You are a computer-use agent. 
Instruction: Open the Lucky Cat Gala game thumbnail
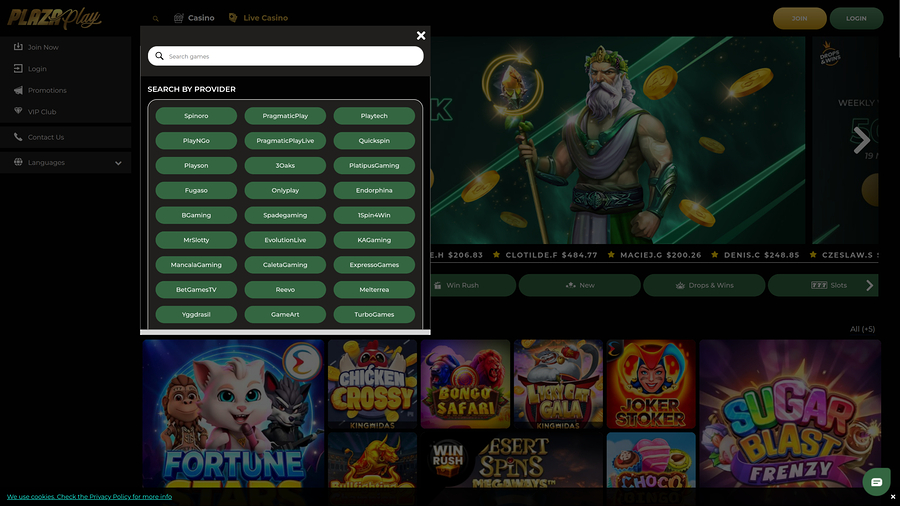pos(558,384)
